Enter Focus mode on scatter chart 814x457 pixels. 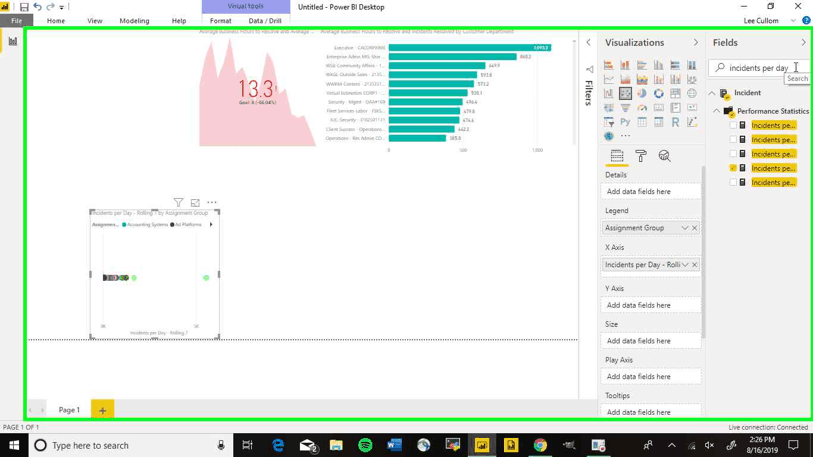195,203
